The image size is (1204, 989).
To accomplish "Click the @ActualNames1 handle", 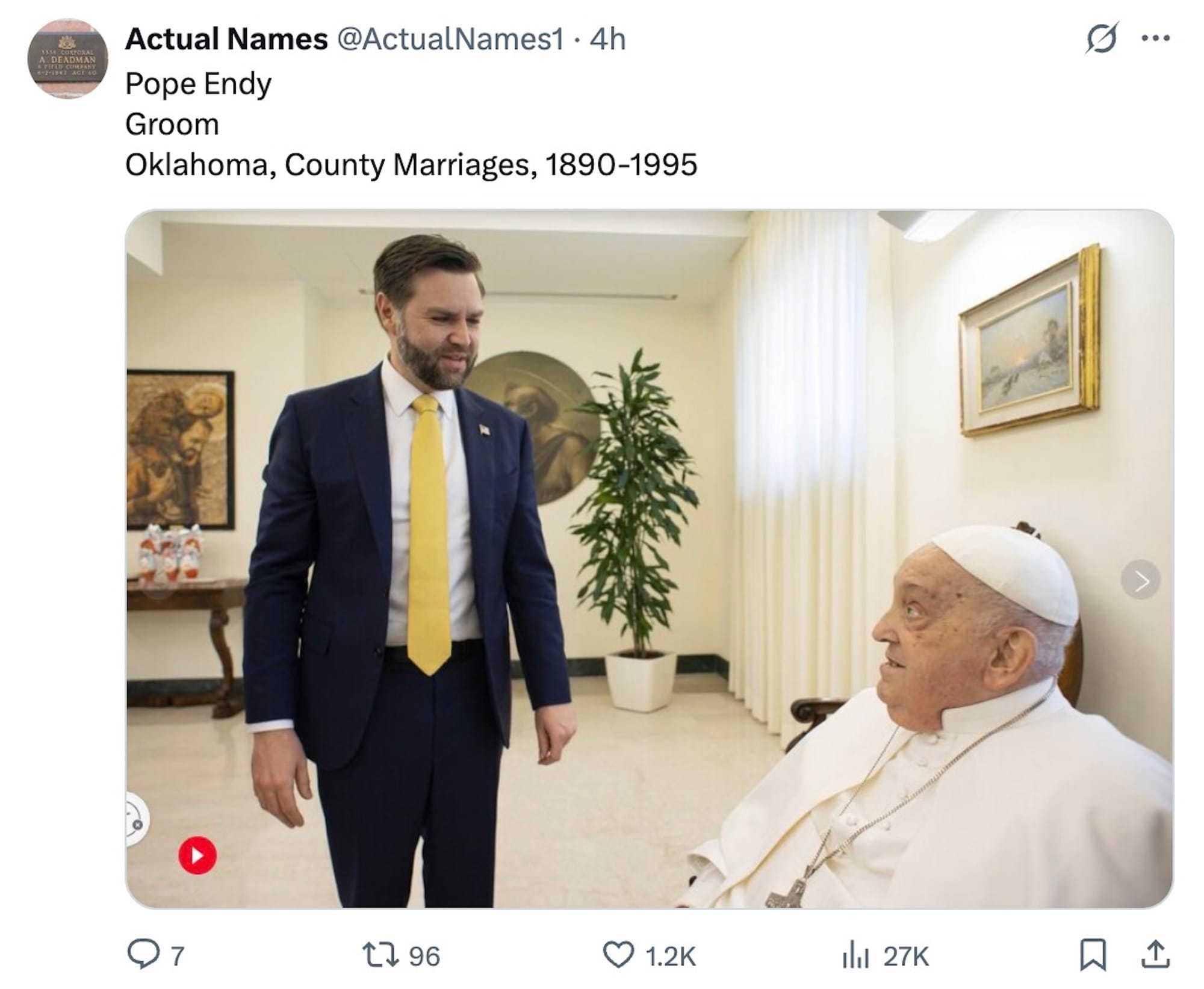I will 450,40.
